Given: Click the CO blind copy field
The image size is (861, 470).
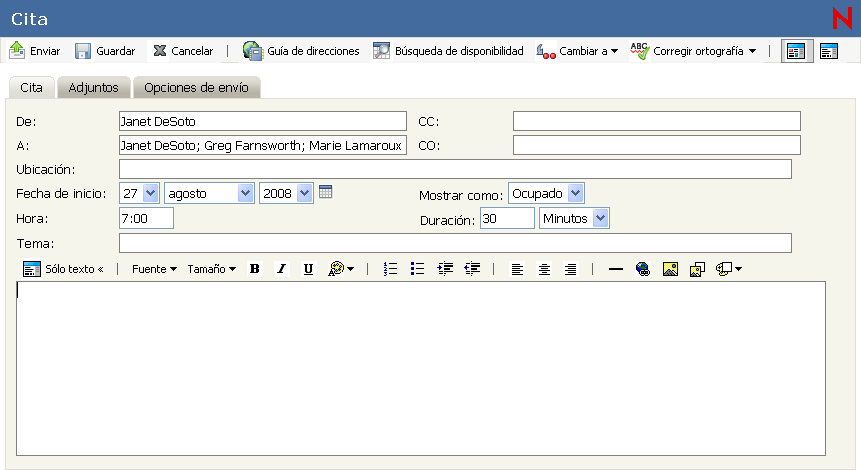Looking at the screenshot, I should click(657, 146).
